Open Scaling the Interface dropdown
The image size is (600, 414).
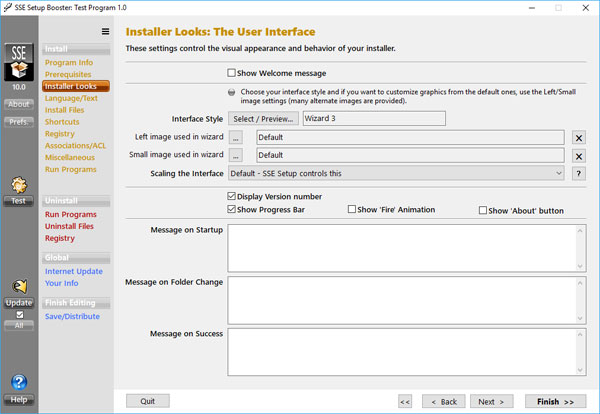(x=396, y=173)
